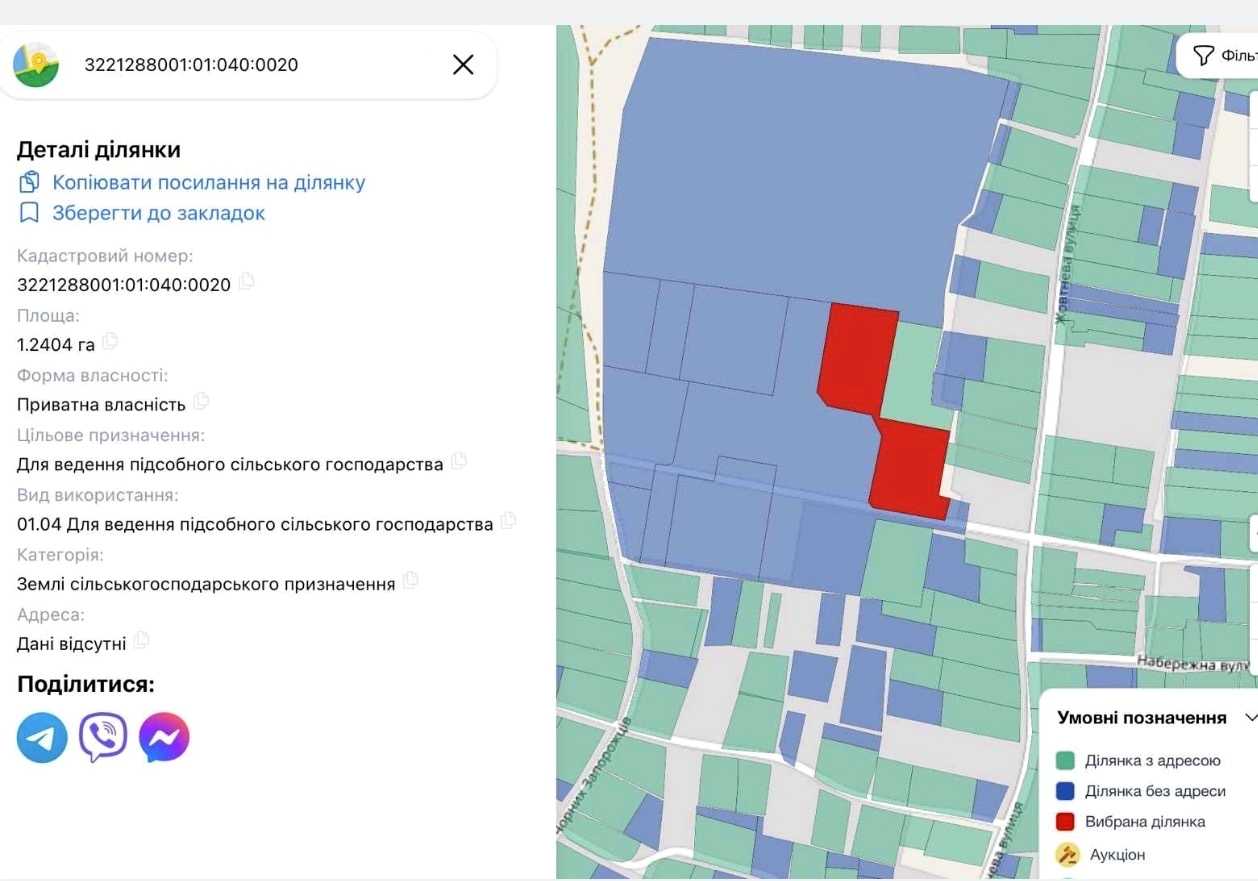Click the 'Приватна власність' text
Image resolution: width=1258 pixels, height=881 pixels.
(101, 405)
